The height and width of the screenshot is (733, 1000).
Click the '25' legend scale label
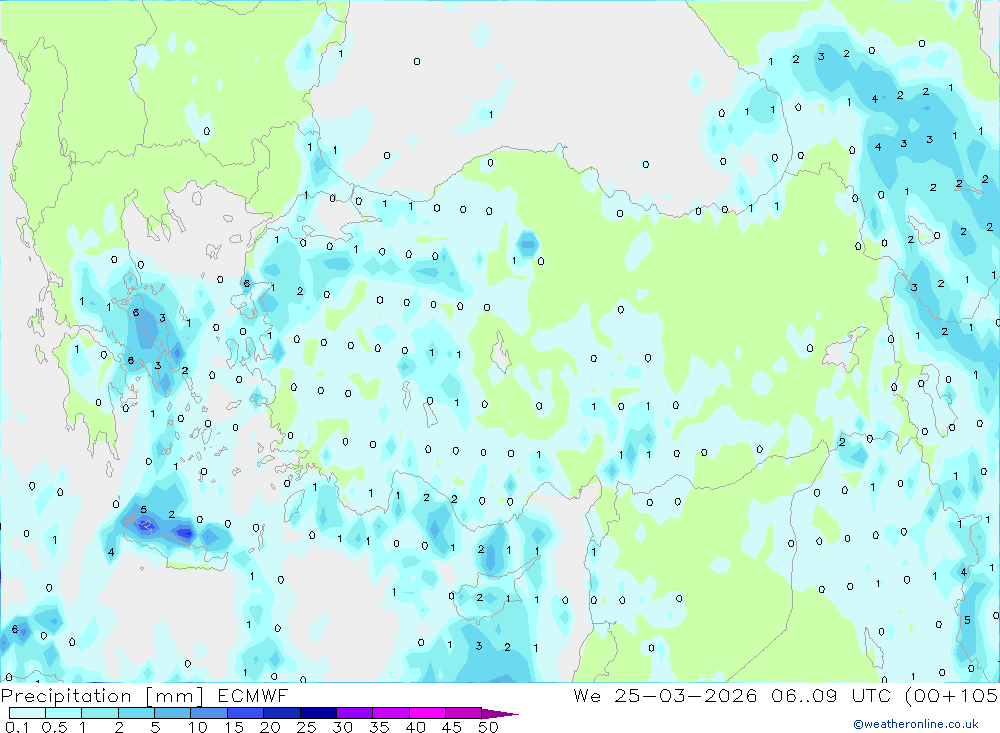click(x=307, y=727)
